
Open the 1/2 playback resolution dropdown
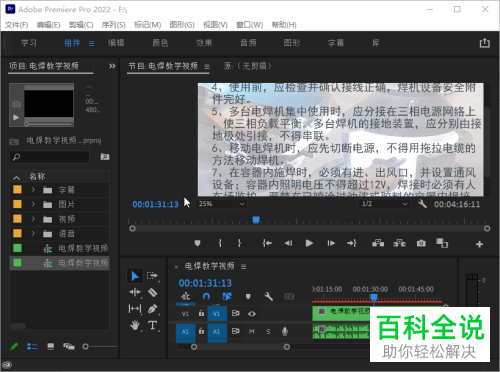pos(384,204)
